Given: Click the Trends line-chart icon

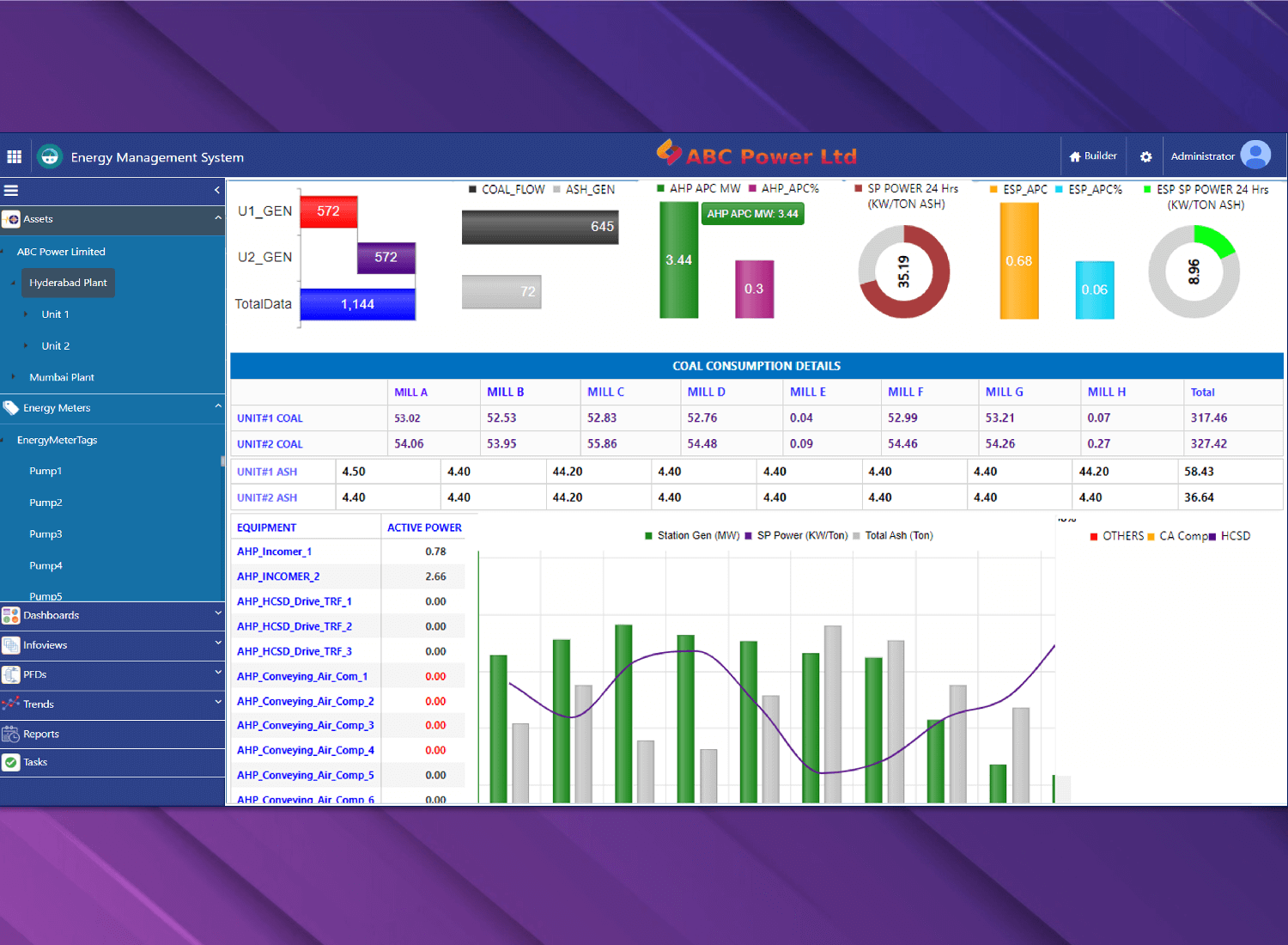Looking at the screenshot, I should (x=11, y=704).
